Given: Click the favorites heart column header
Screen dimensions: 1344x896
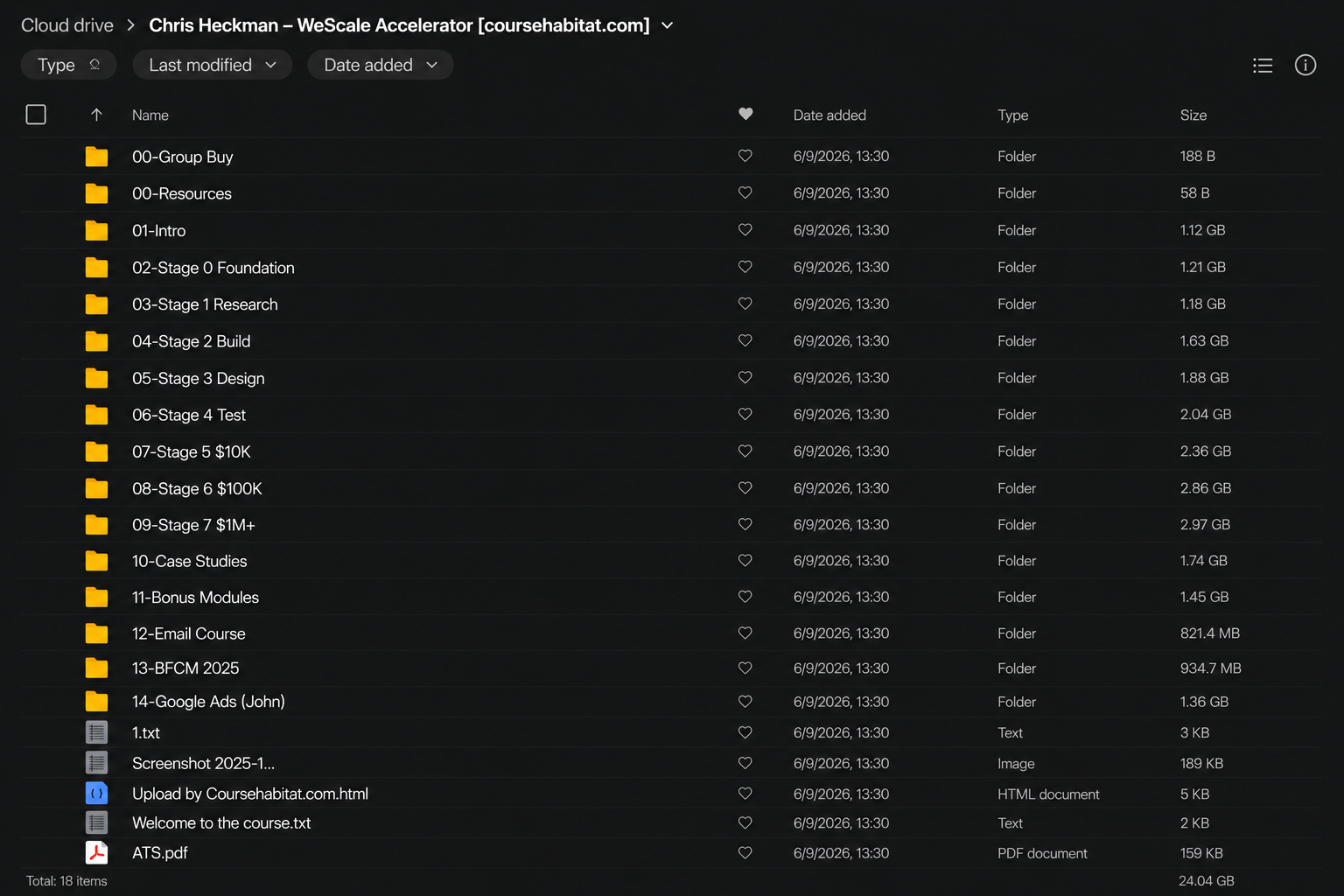Looking at the screenshot, I should (745, 115).
